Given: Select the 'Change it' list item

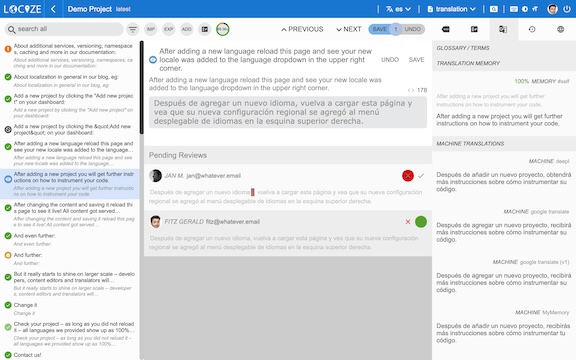Looking at the screenshot, I should click(x=70, y=309).
